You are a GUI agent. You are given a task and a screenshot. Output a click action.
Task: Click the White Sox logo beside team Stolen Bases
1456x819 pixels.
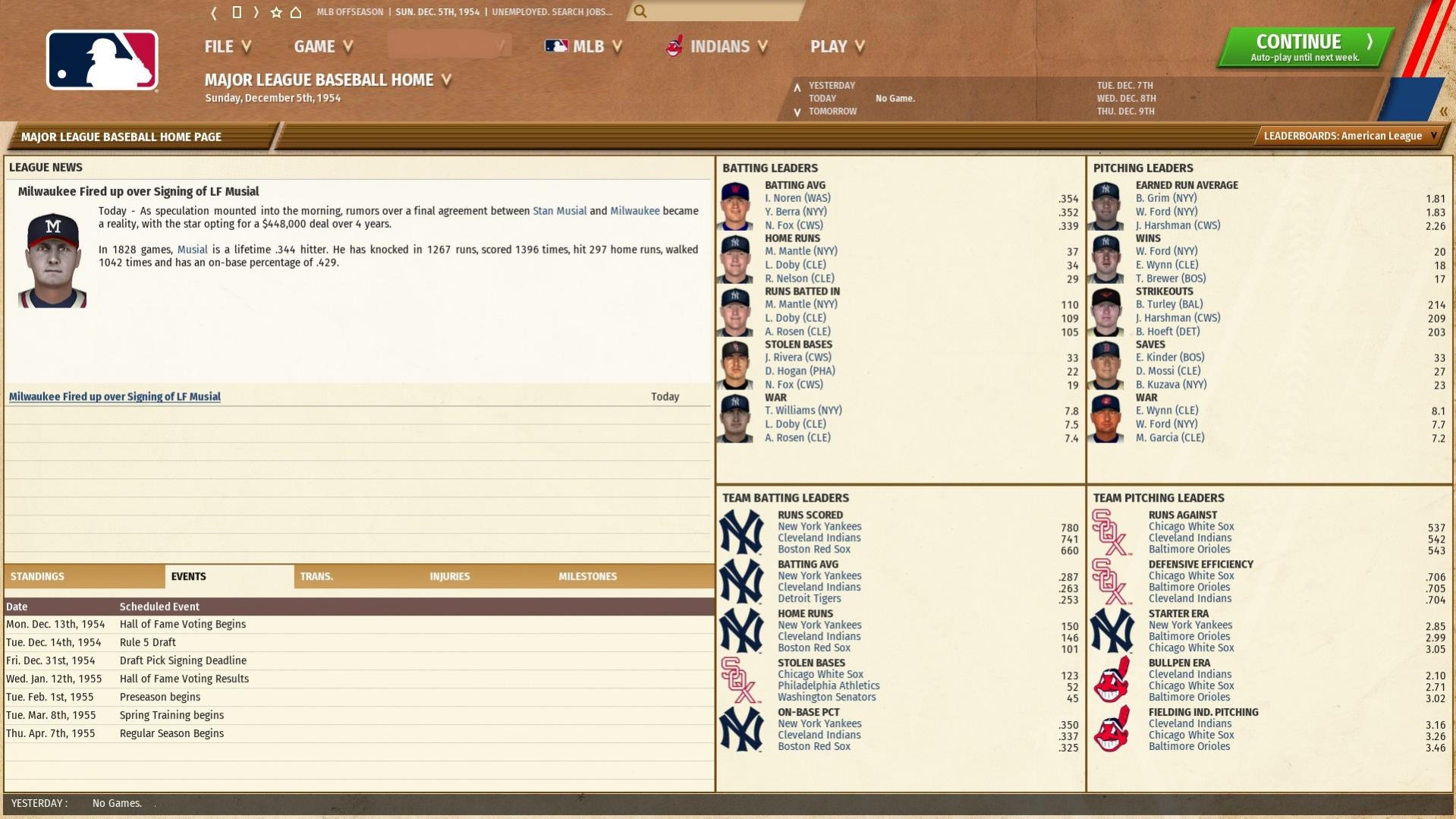pos(740,680)
